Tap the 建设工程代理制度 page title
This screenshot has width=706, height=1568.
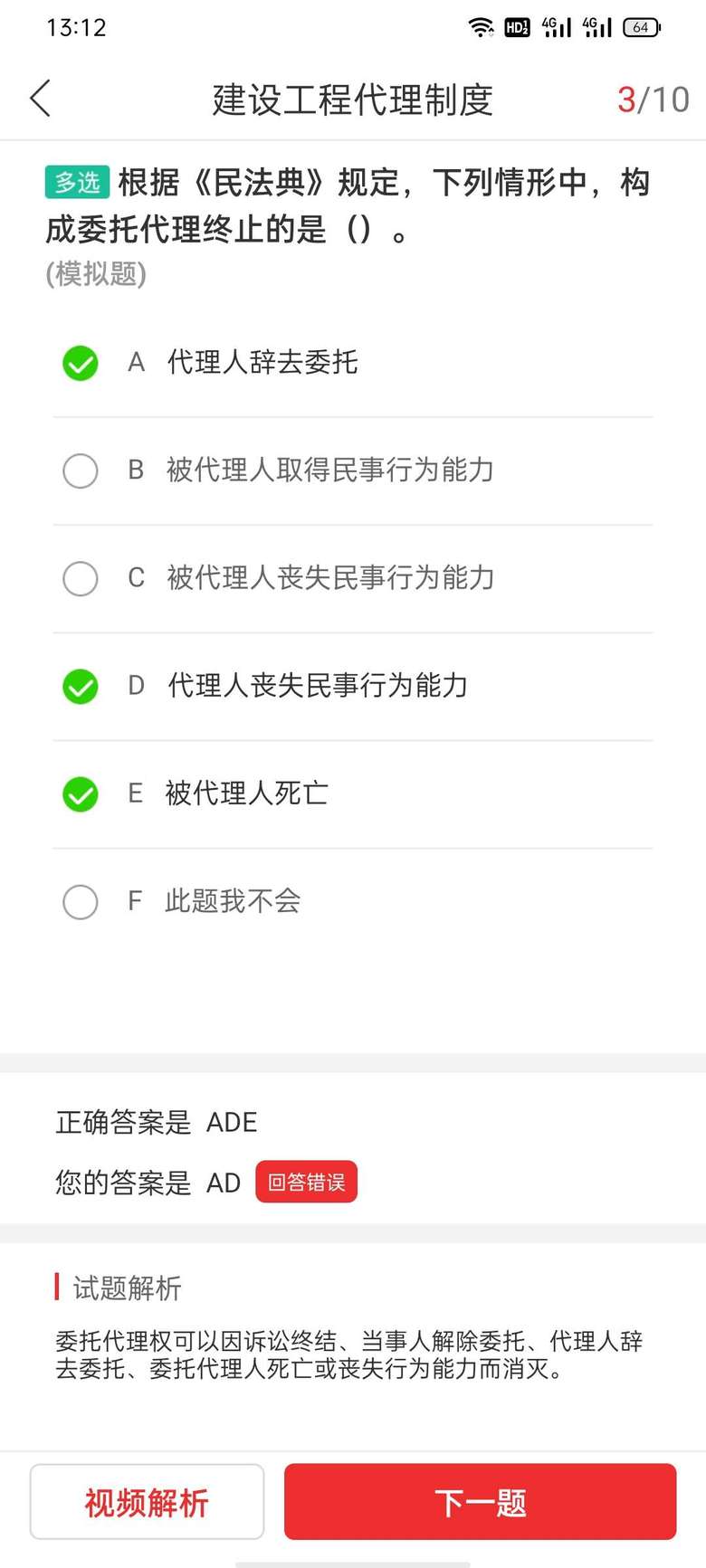pyautogui.click(x=352, y=100)
